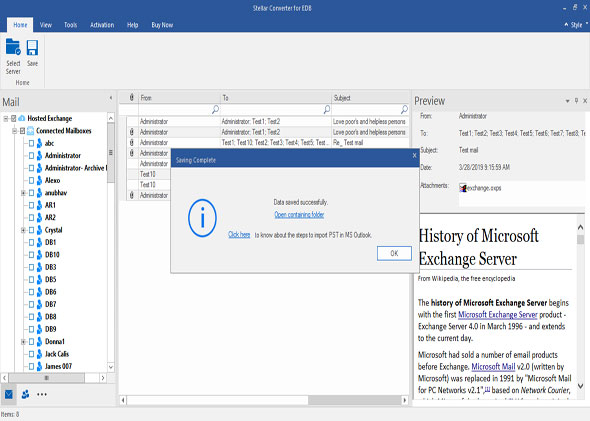Click the Select Server icon
This screenshot has height=421, width=590.
pos(13,48)
